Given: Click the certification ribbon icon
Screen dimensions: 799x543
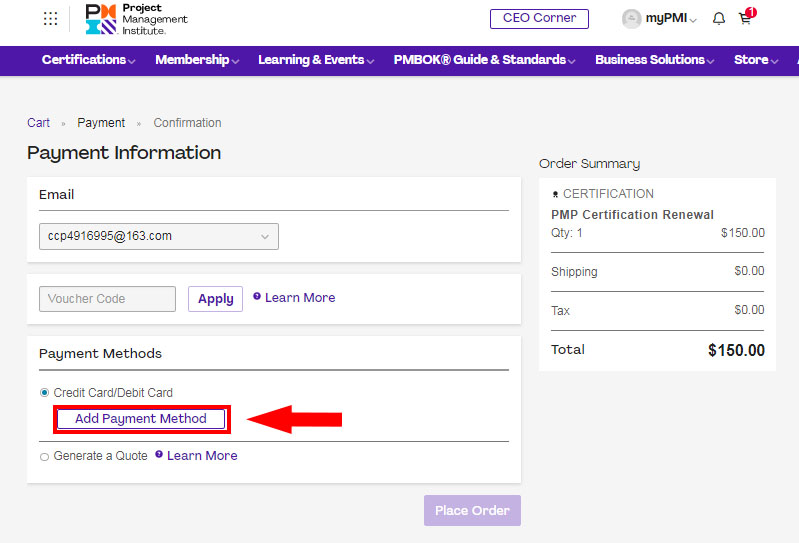Looking at the screenshot, I should point(555,194).
